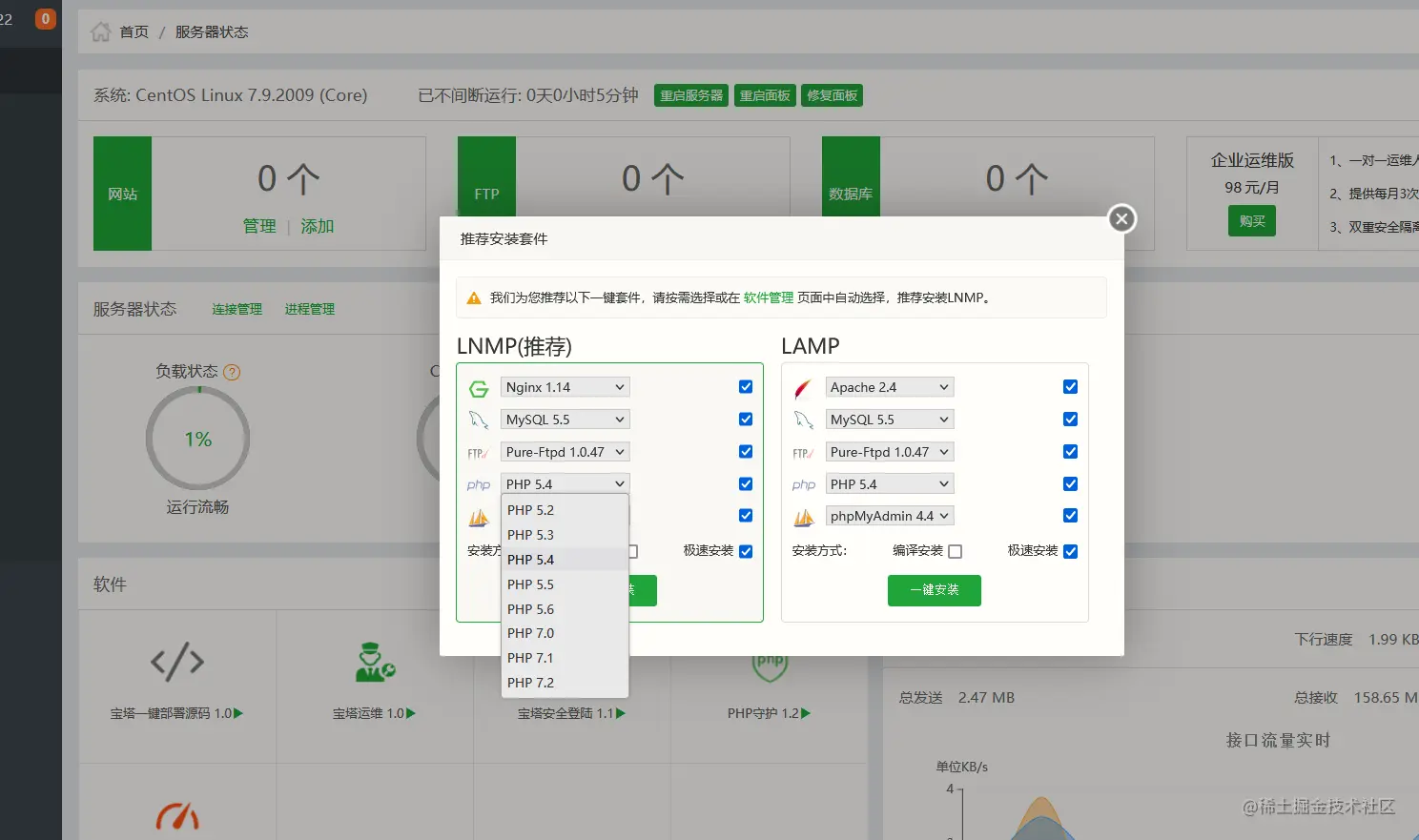This screenshot has height=840, width=1419.
Task: Click the MySQL dolphin icon in LAMP
Action: click(803, 420)
